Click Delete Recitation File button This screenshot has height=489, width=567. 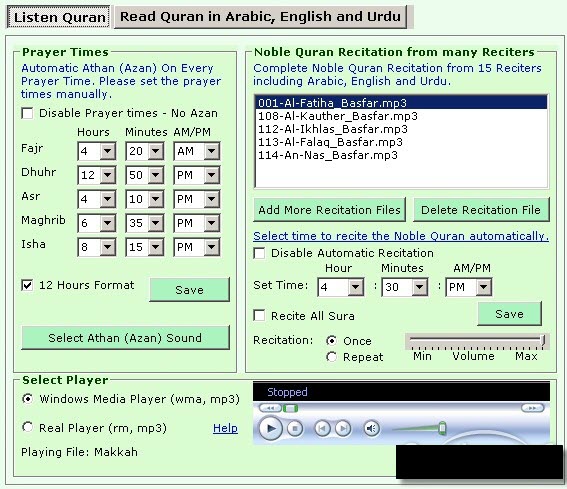pyautogui.click(x=481, y=210)
